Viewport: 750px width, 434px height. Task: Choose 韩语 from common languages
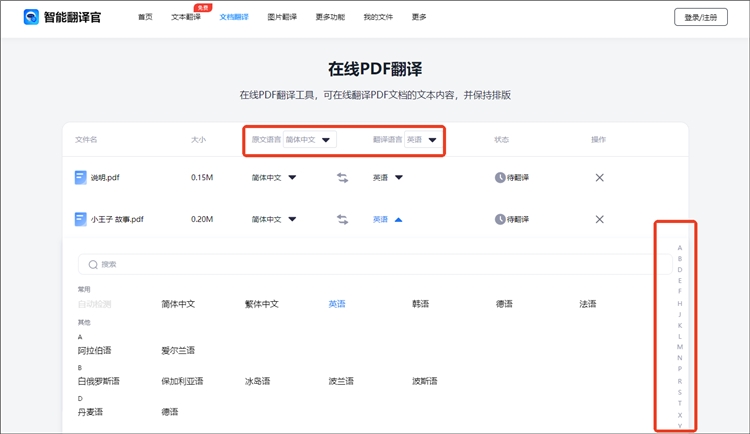click(420, 304)
